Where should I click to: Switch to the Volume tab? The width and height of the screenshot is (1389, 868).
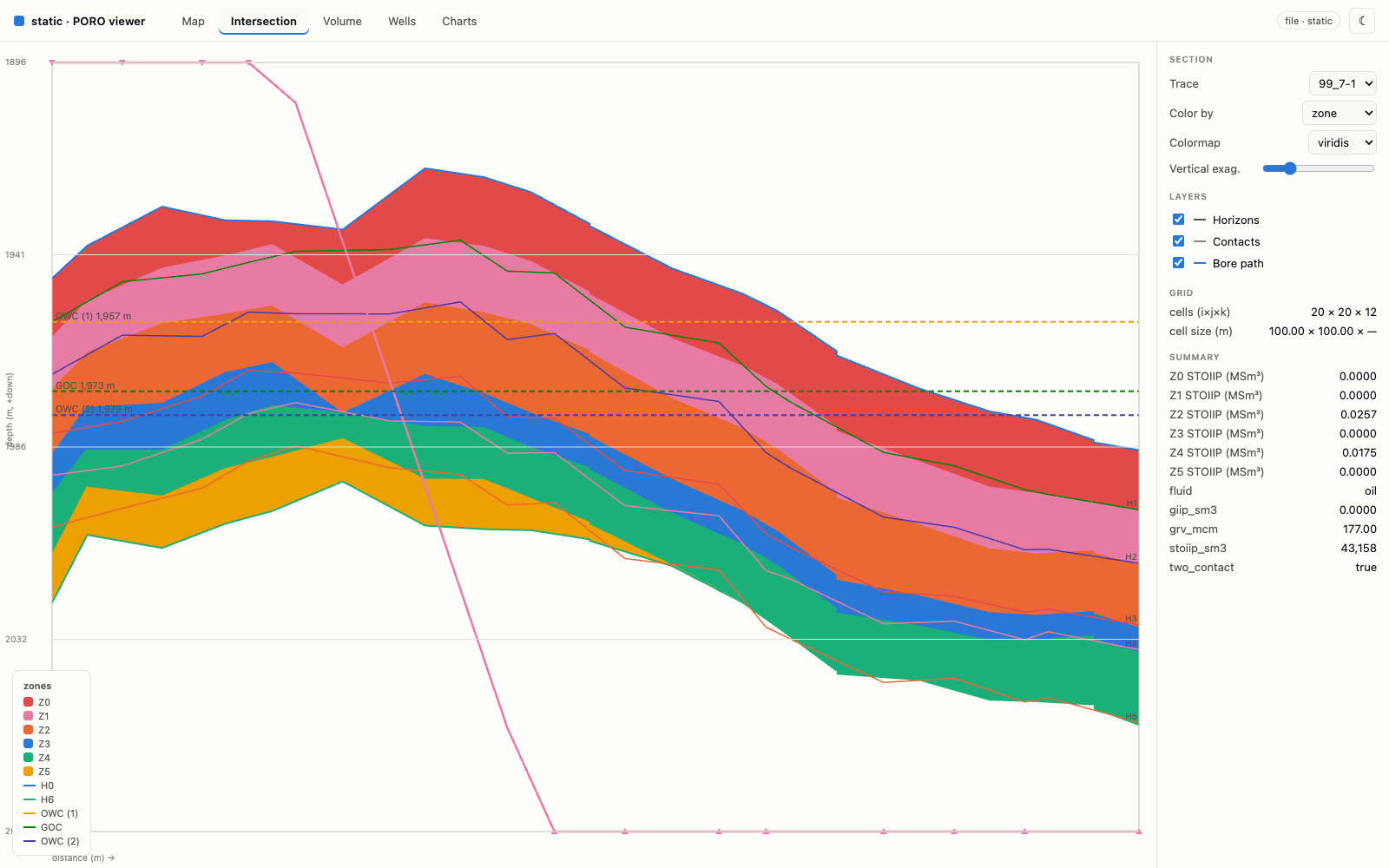click(342, 21)
